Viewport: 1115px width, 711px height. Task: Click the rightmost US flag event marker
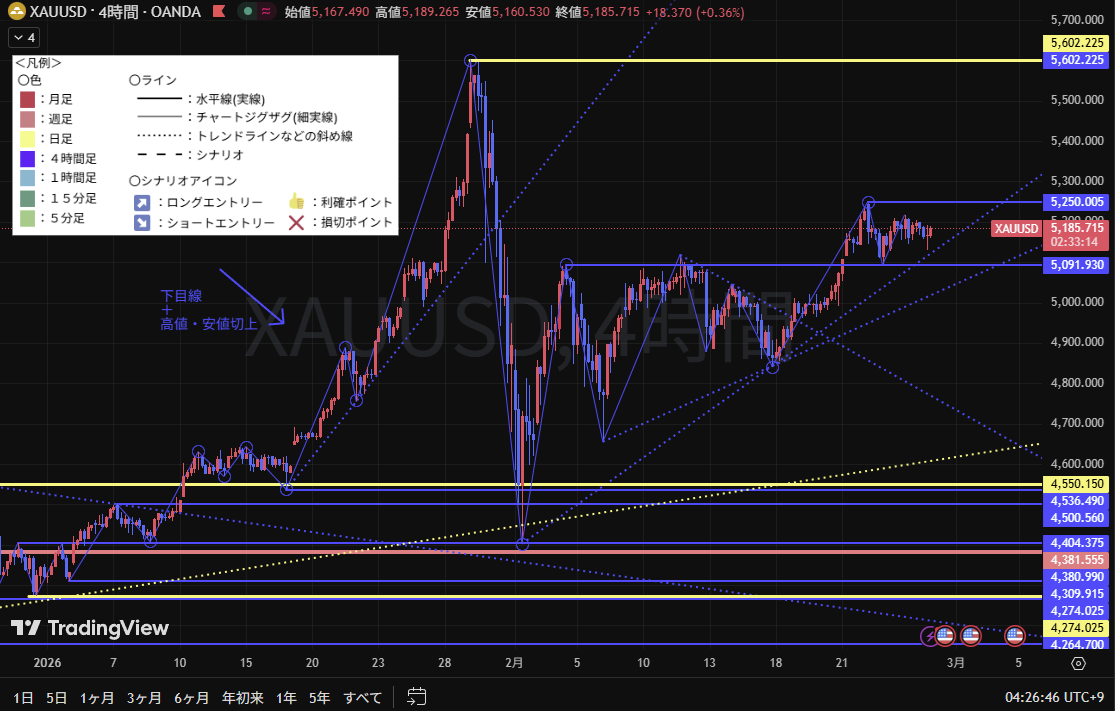pyautogui.click(x=1014, y=635)
